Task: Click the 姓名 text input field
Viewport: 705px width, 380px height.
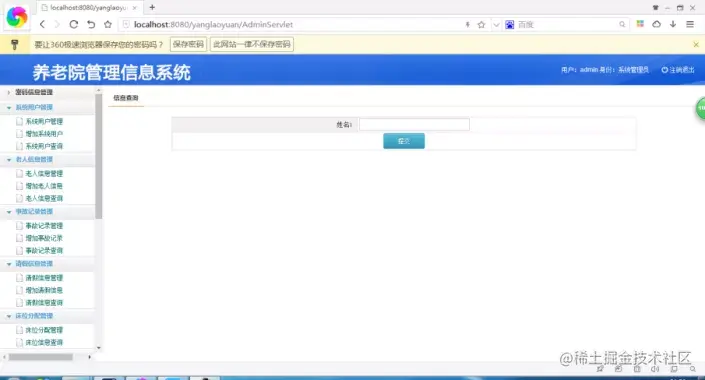Action: [415, 124]
